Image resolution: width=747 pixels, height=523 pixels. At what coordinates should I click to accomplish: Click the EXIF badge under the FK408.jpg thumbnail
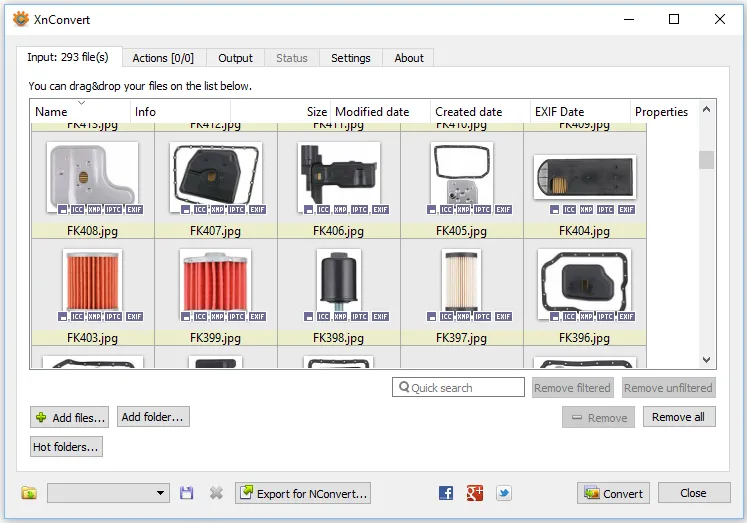click(135, 210)
